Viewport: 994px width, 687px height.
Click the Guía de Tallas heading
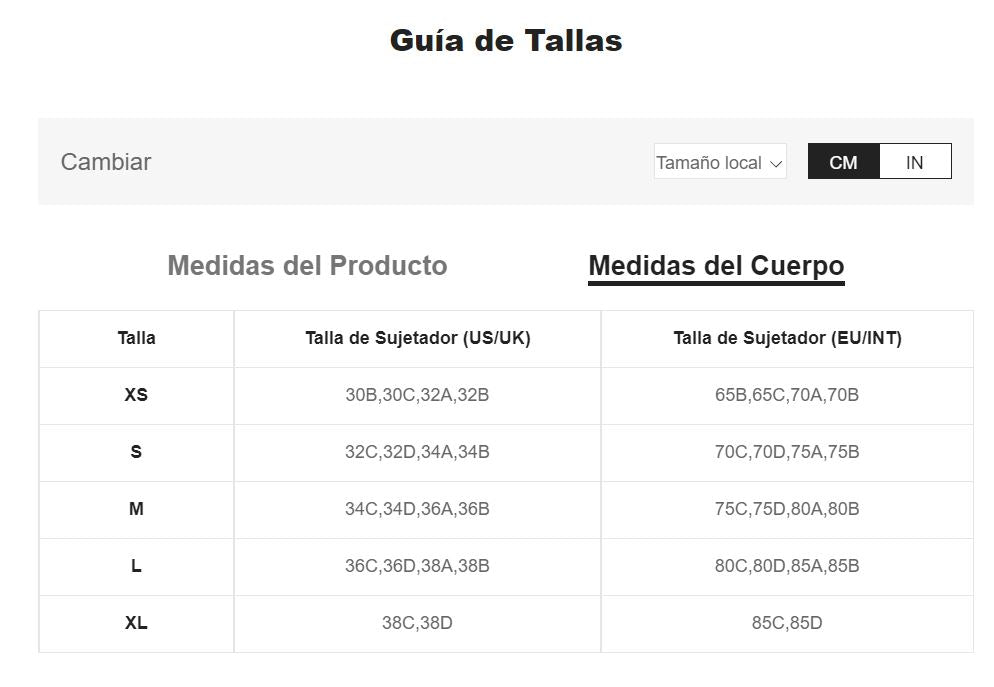click(x=506, y=41)
